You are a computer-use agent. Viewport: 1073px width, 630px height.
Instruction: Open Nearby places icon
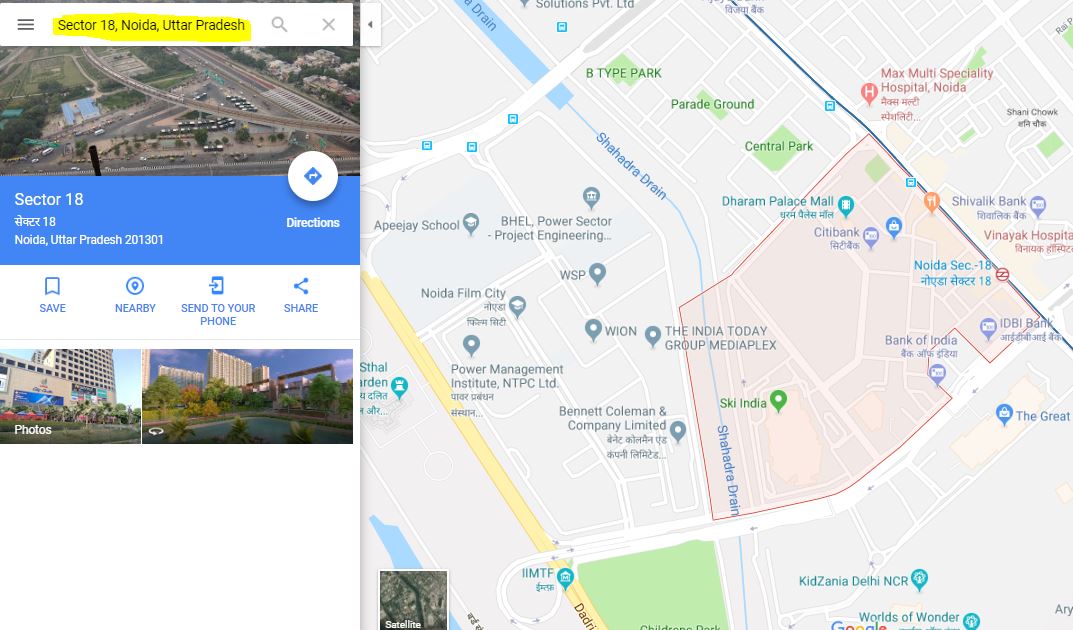point(135,286)
